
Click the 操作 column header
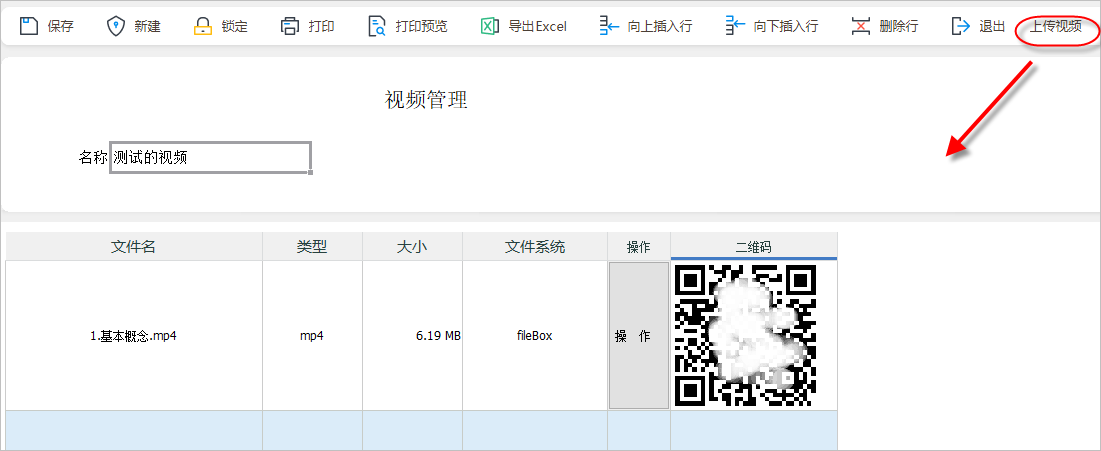(x=639, y=247)
